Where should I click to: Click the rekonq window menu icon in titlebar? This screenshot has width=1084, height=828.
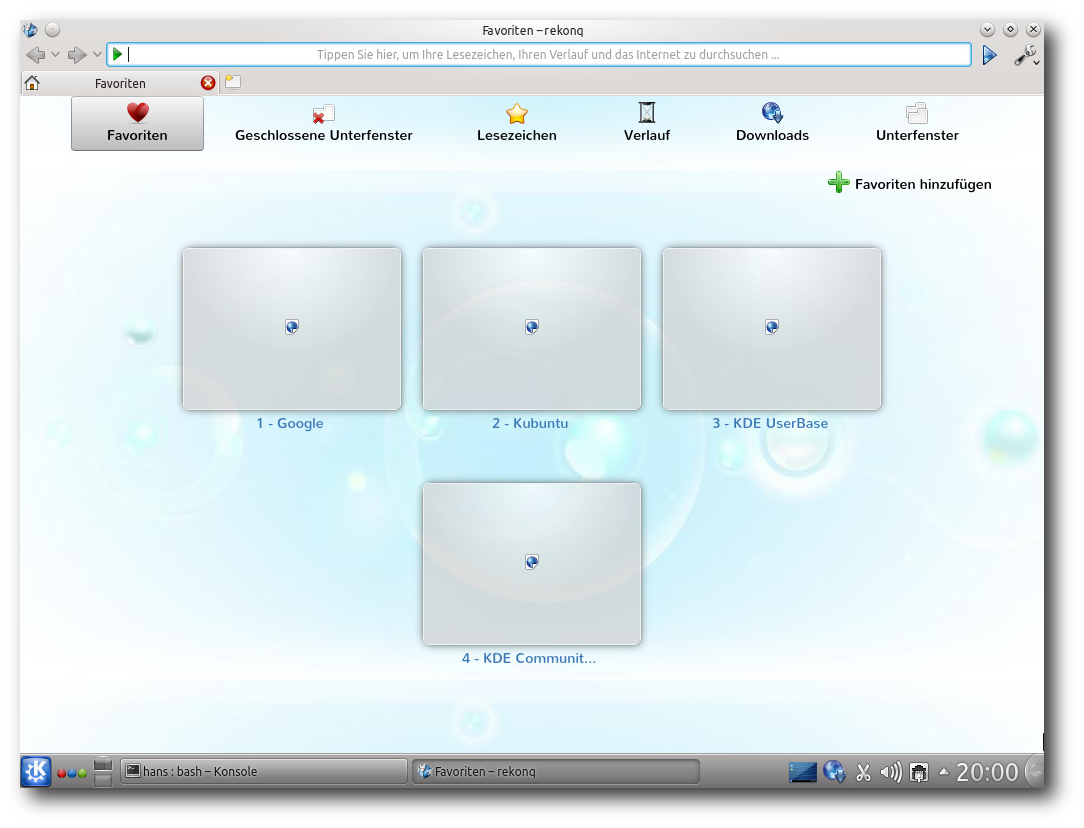(x=30, y=30)
